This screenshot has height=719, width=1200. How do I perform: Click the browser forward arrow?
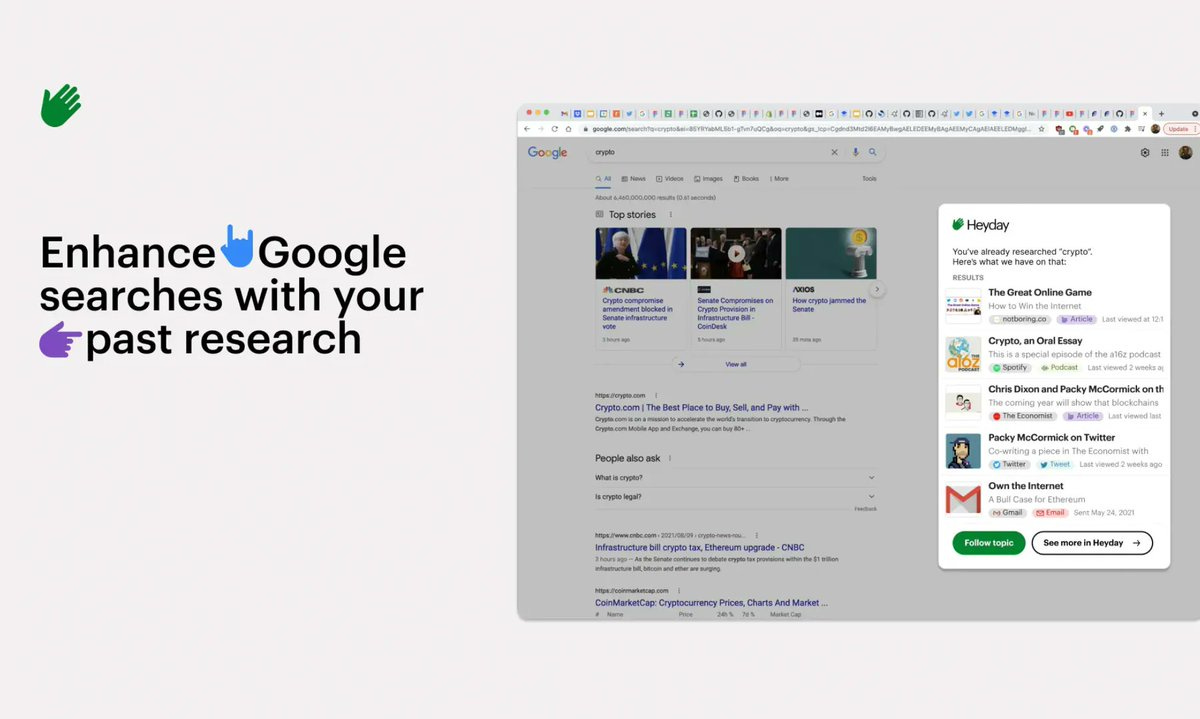(x=541, y=129)
